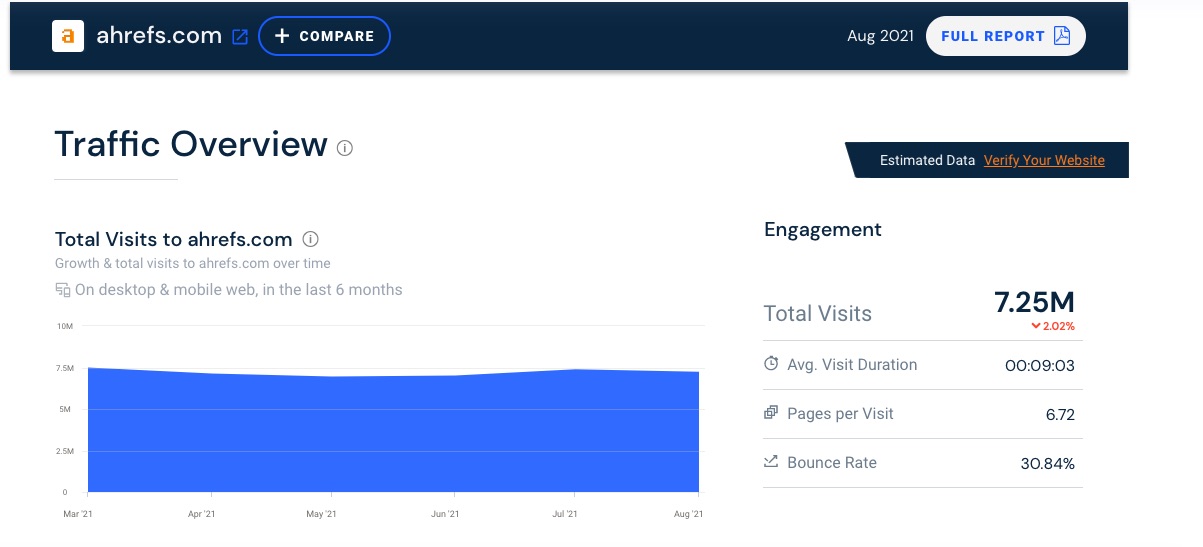This screenshot has width=1203, height=547.
Task: Click the Avg. Visit Duration clock icon
Action: click(x=771, y=364)
